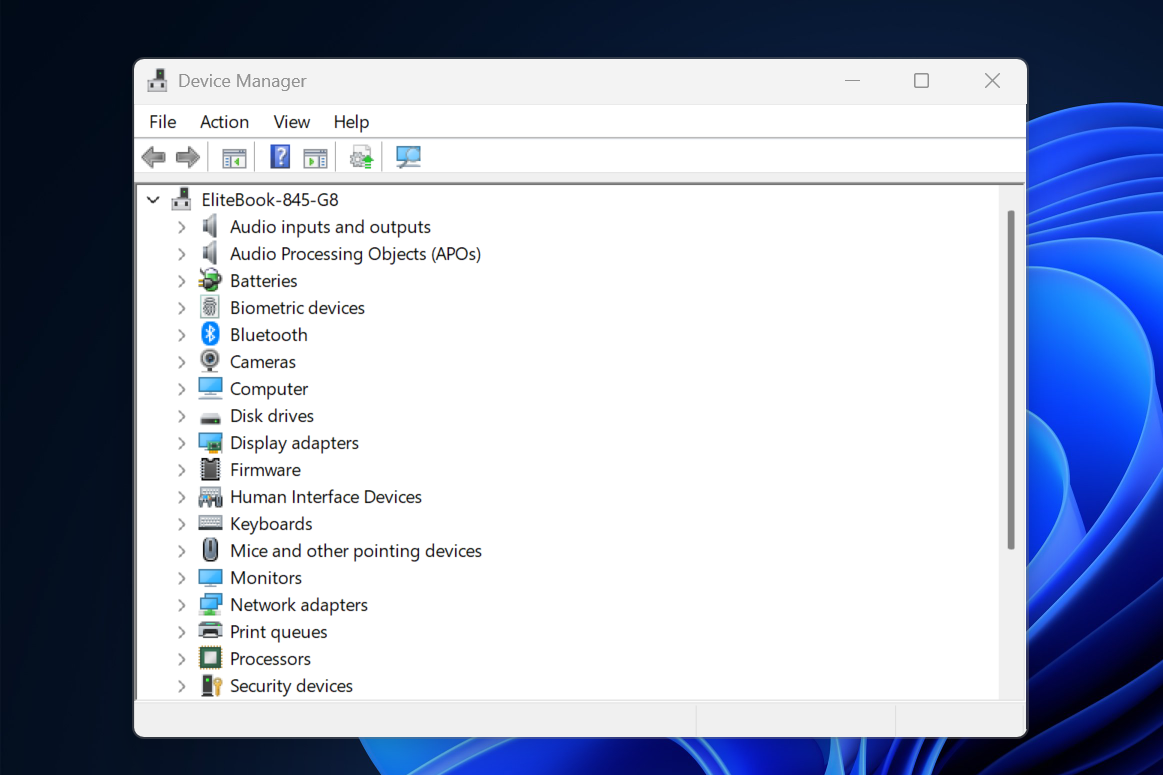Click the Display adapters icon
The image size is (1163, 775).
coord(211,443)
